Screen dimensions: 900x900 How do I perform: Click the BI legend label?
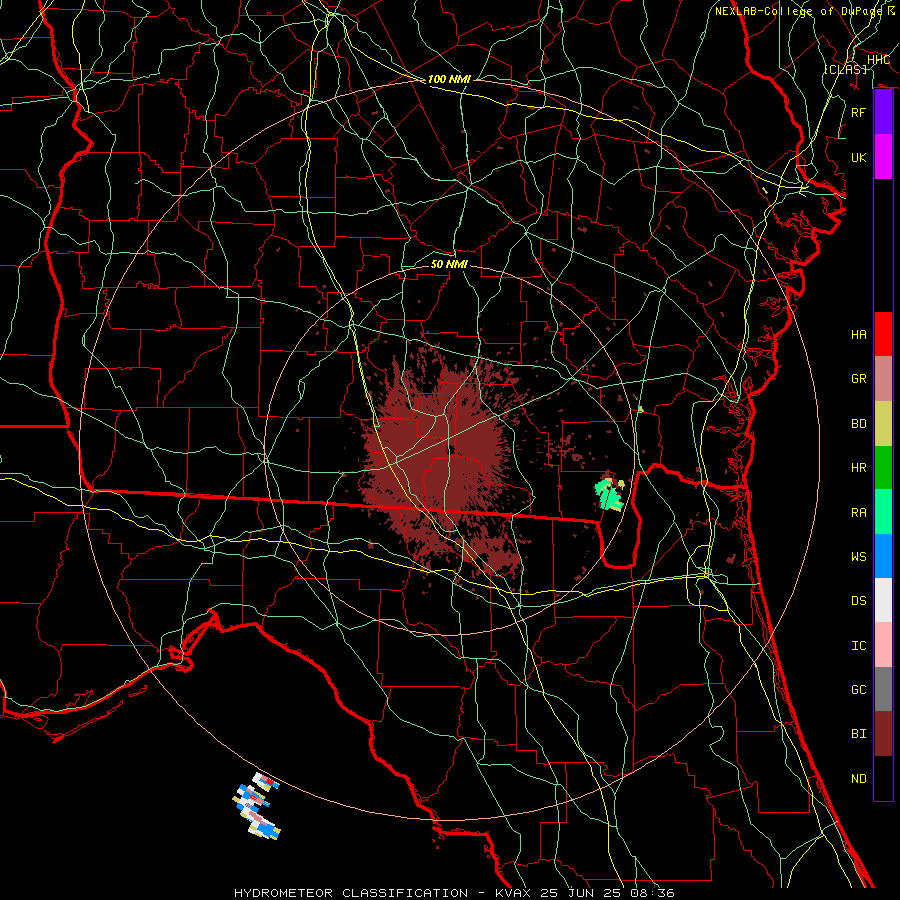tap(859, 734)
